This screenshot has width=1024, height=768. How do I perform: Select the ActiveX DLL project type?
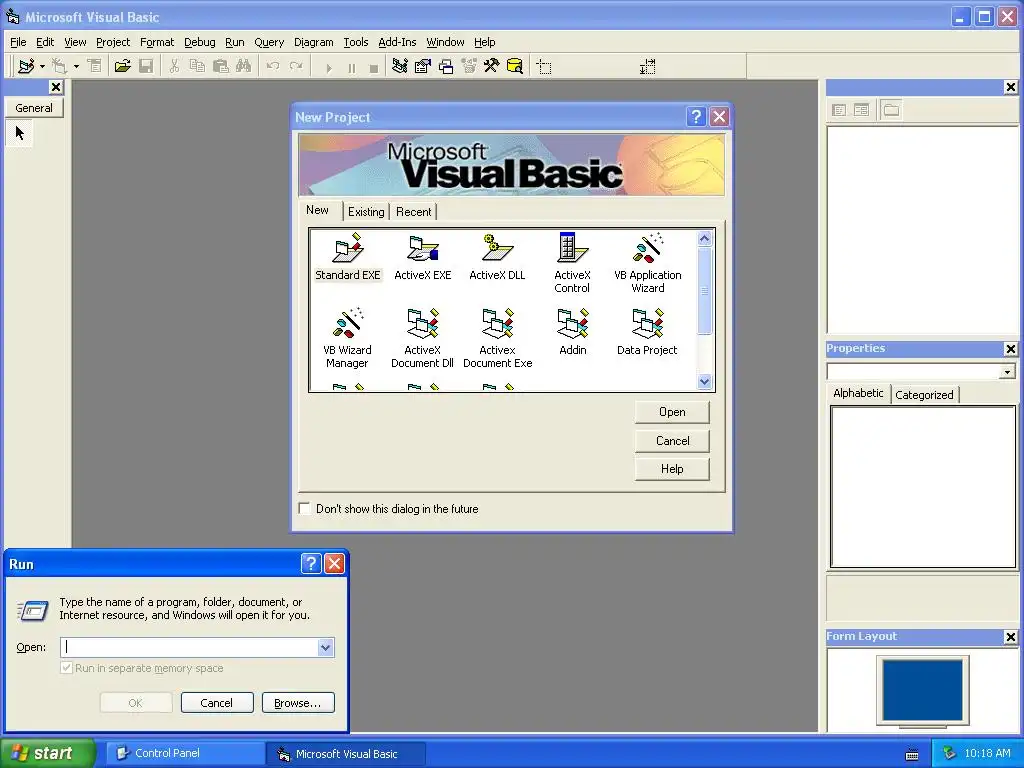coord(497,257)
